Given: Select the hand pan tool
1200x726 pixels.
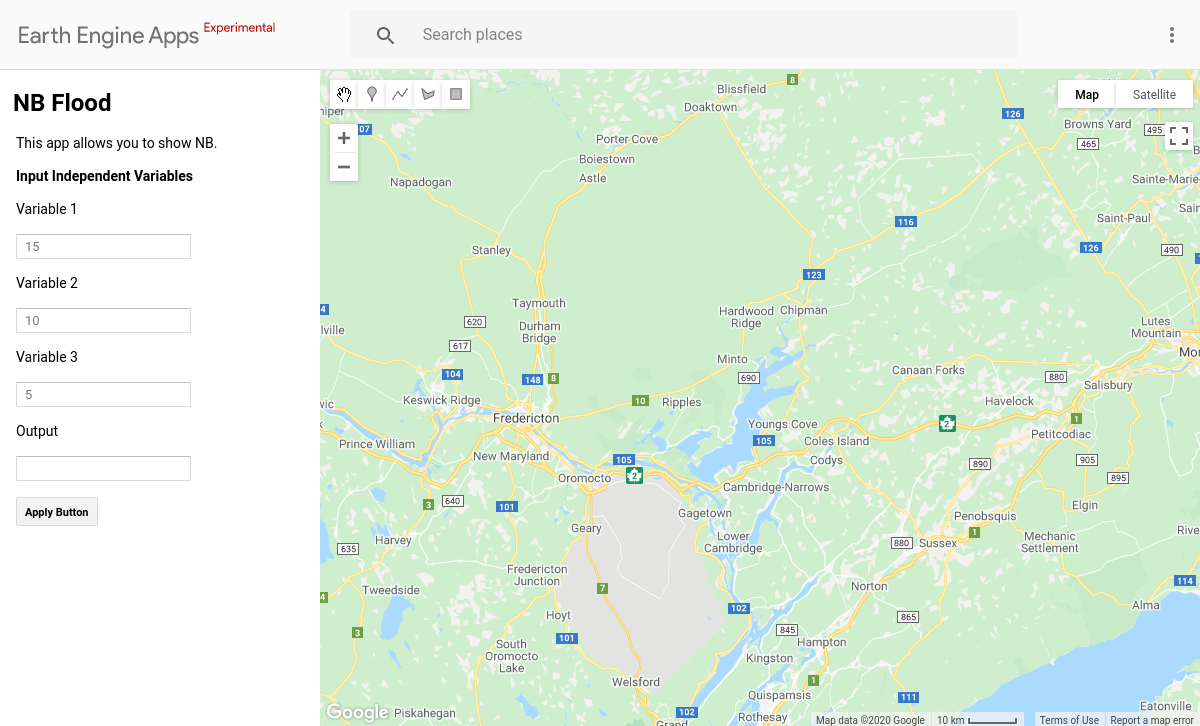Looking at the screenshot, I should [x=344, y=93].
